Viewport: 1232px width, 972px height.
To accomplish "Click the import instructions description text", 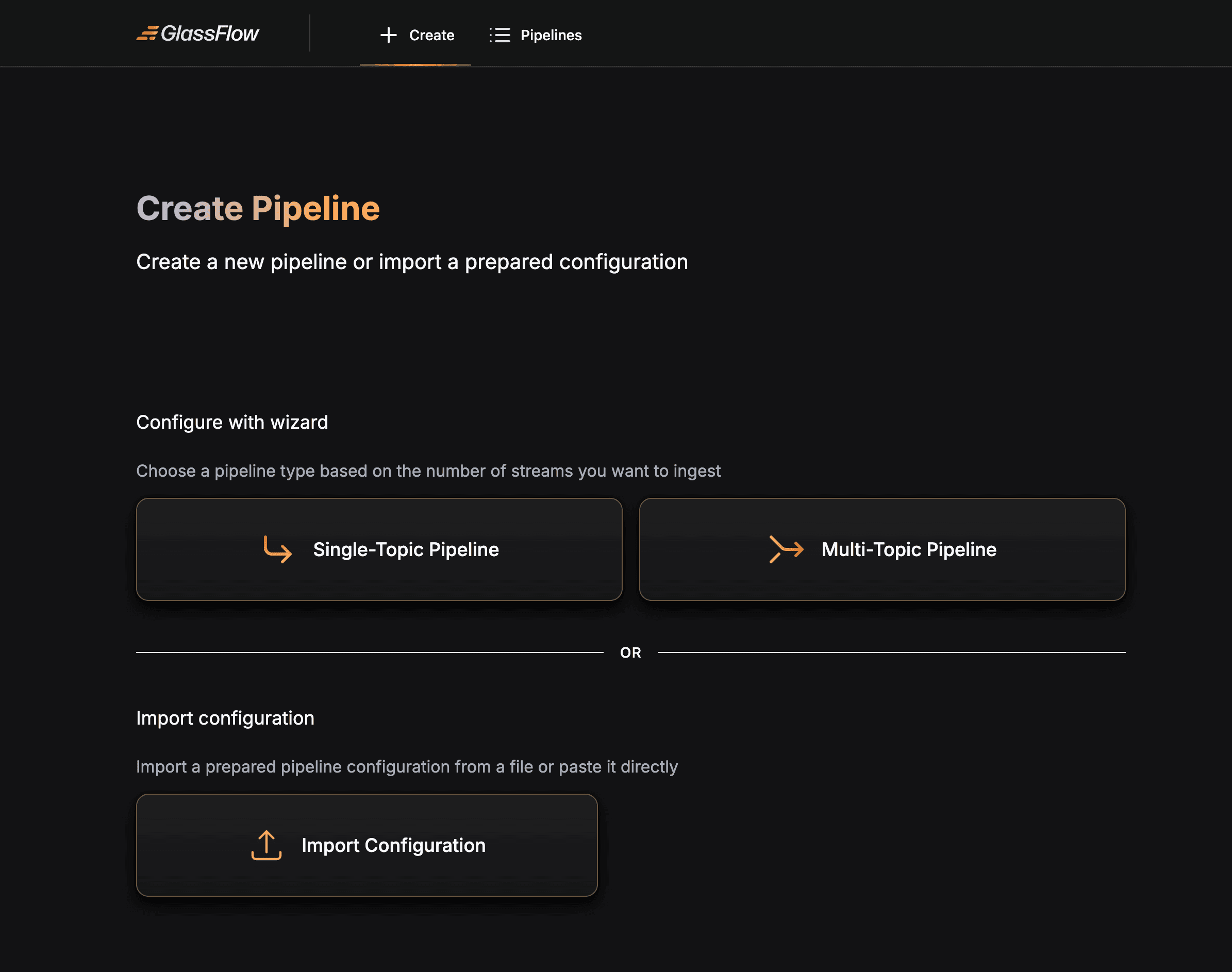I will tap(406, 766).
